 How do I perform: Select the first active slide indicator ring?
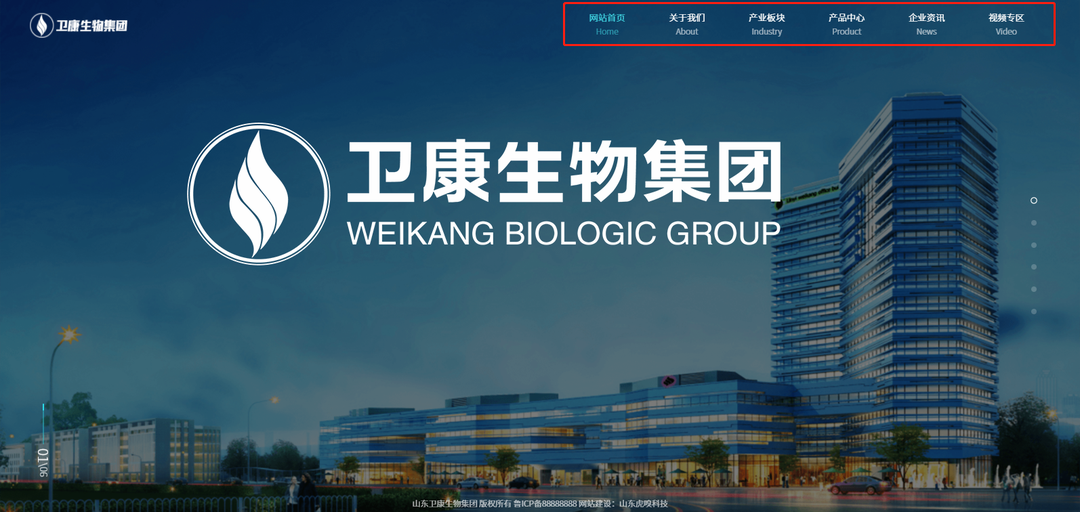pos(1034,201)
